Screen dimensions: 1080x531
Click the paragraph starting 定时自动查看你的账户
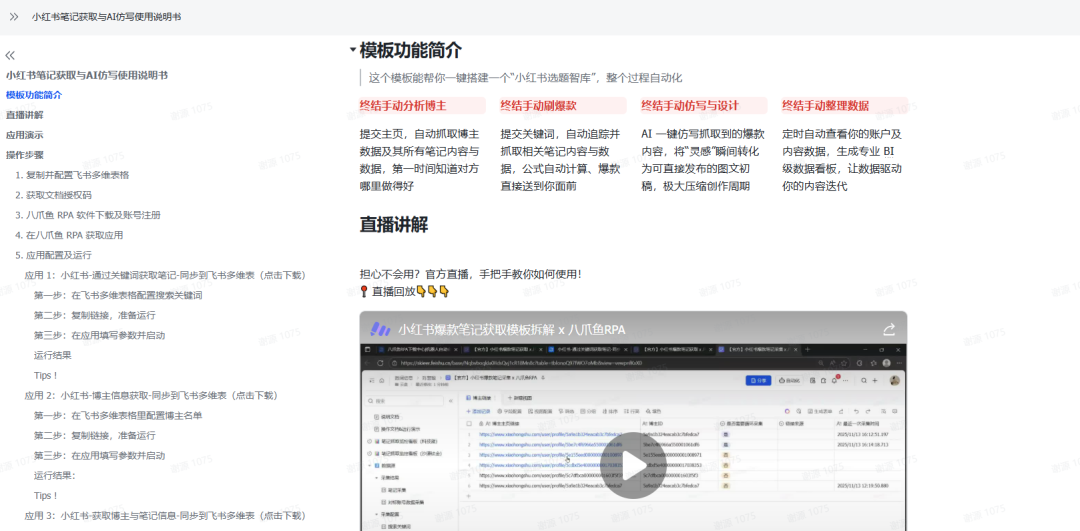[x=842, y=160]
